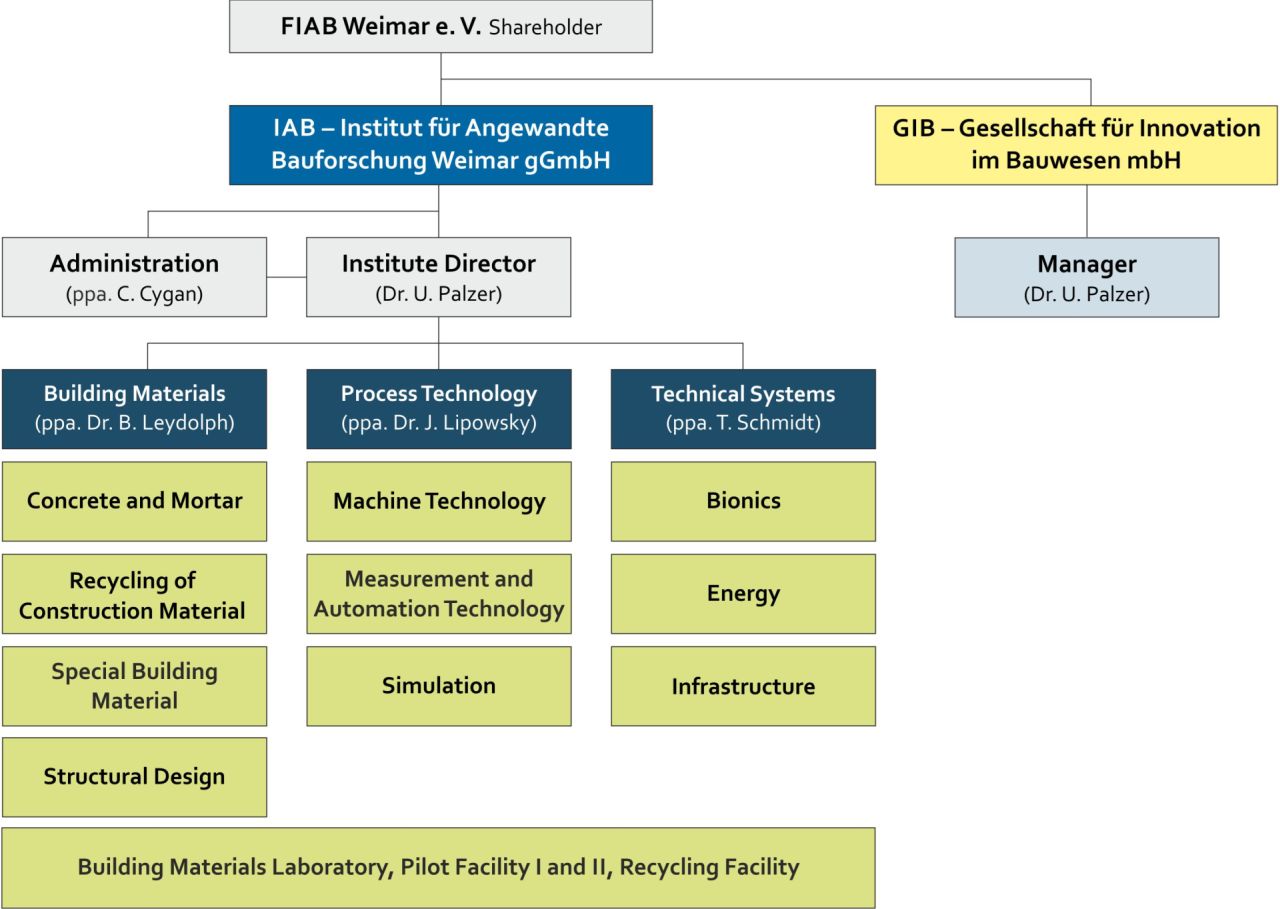Viewport: 1280px width, 909px height.
Task: Click the Machine Technology unit
Action: click(x=439, y=501)
